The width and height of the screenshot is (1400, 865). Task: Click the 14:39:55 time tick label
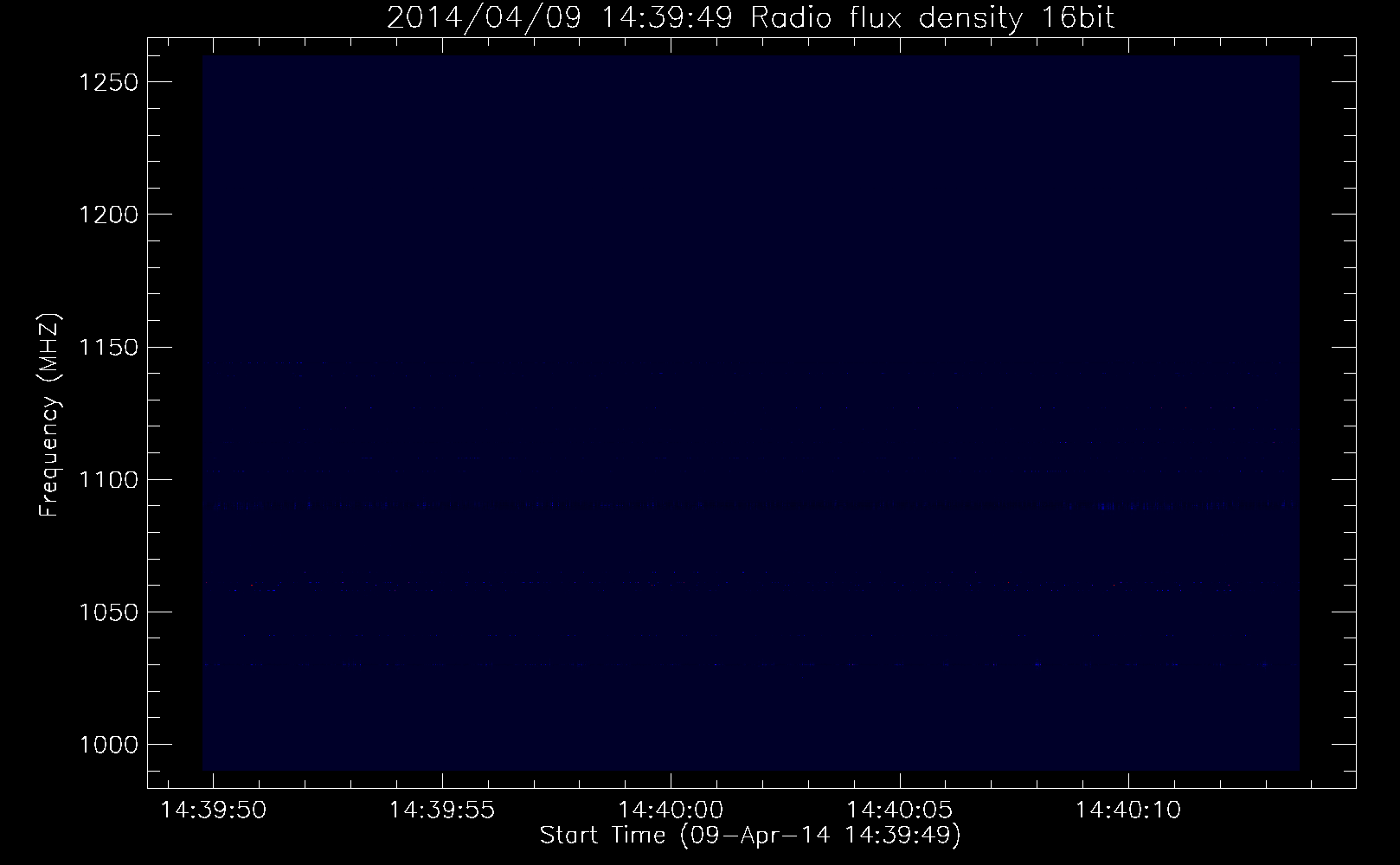pyautogui.click(x=442, y=811)
